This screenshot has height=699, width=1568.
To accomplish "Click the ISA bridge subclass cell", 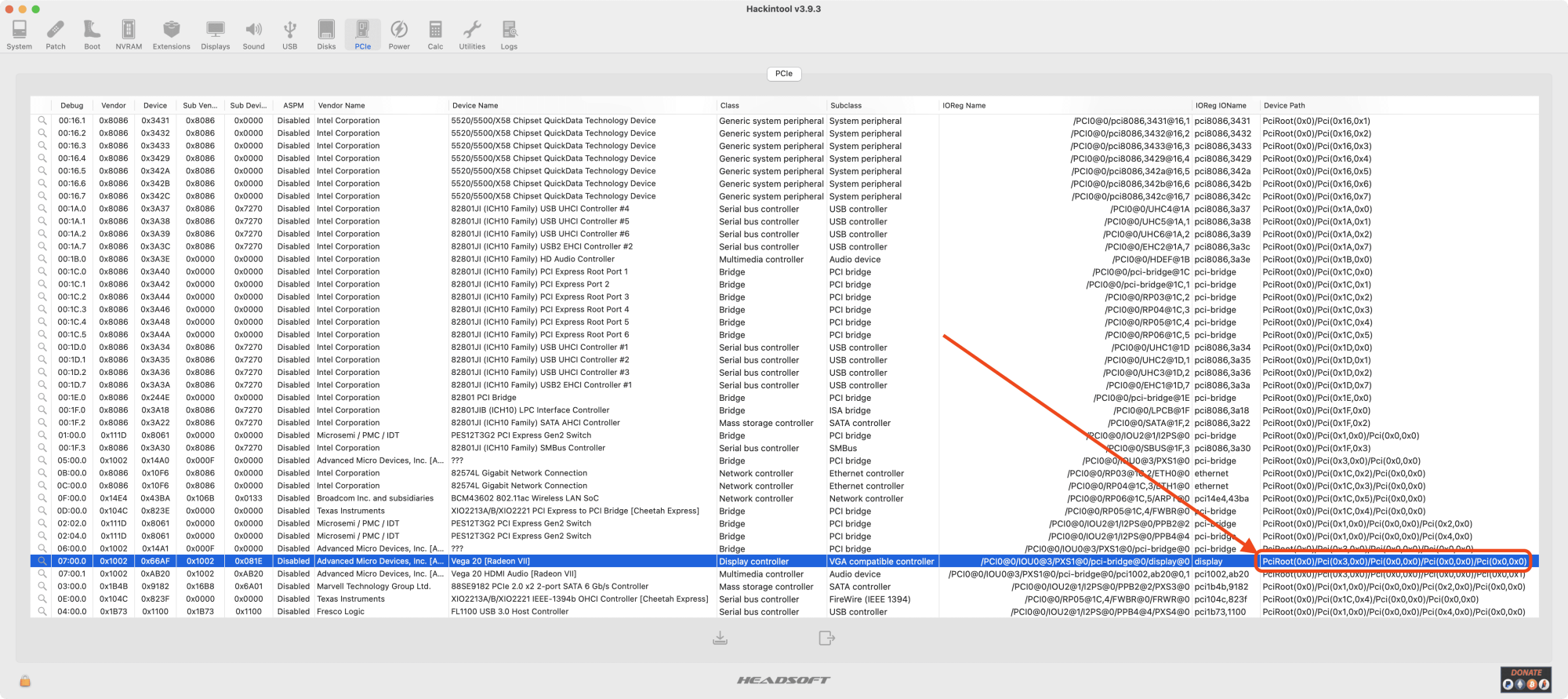I will 850,410.
